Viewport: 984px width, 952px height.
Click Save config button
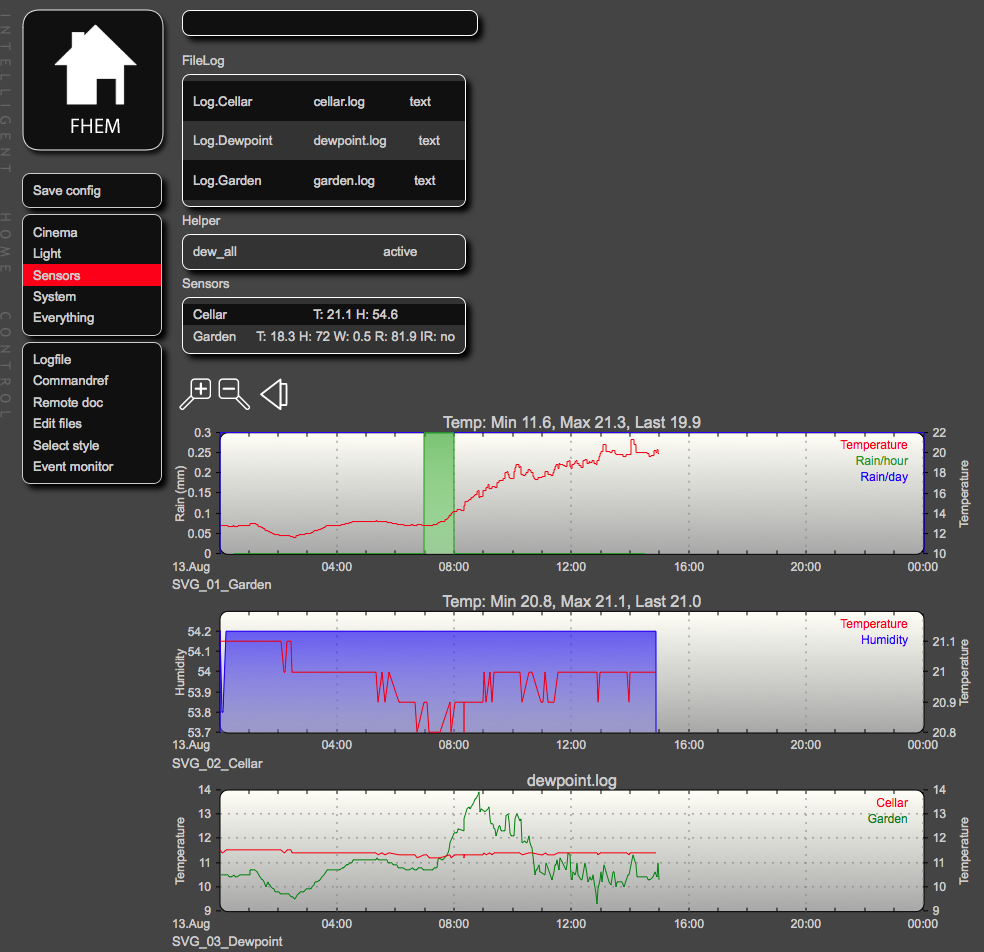click(x=67, y=191)
